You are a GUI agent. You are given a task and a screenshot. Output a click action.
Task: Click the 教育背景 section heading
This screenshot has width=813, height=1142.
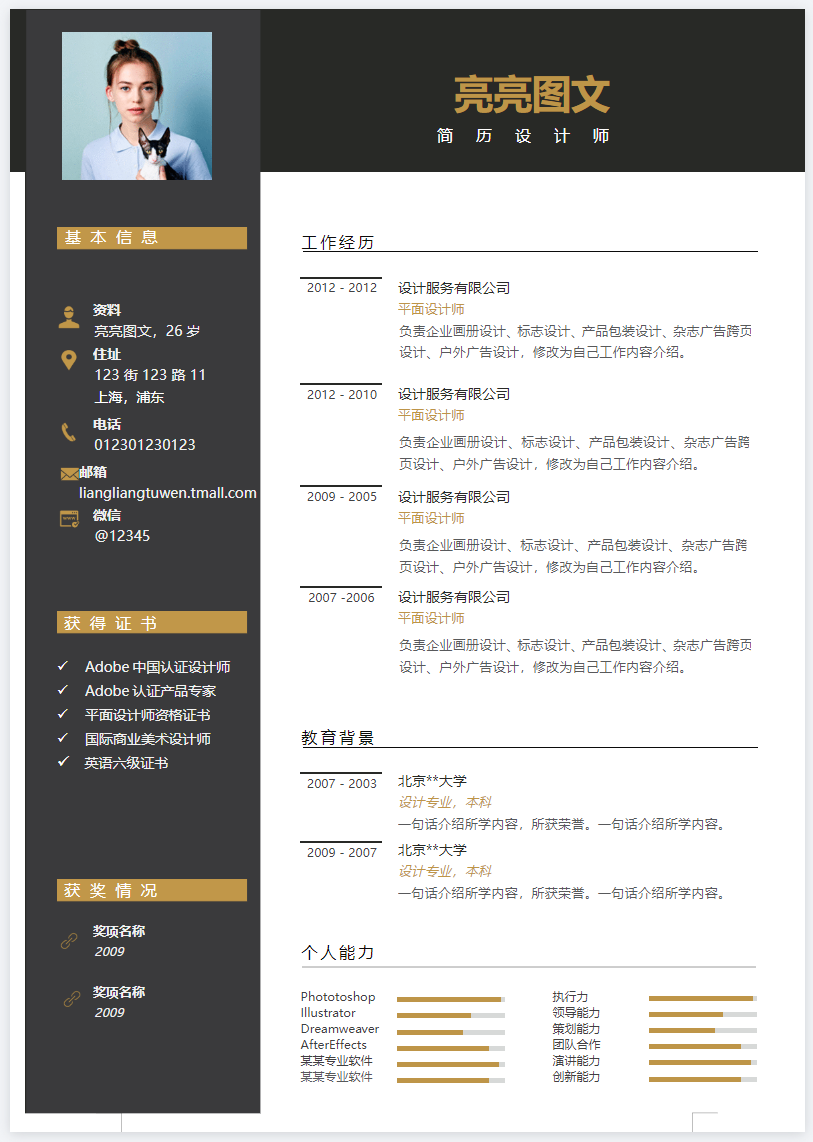(338, 738)
